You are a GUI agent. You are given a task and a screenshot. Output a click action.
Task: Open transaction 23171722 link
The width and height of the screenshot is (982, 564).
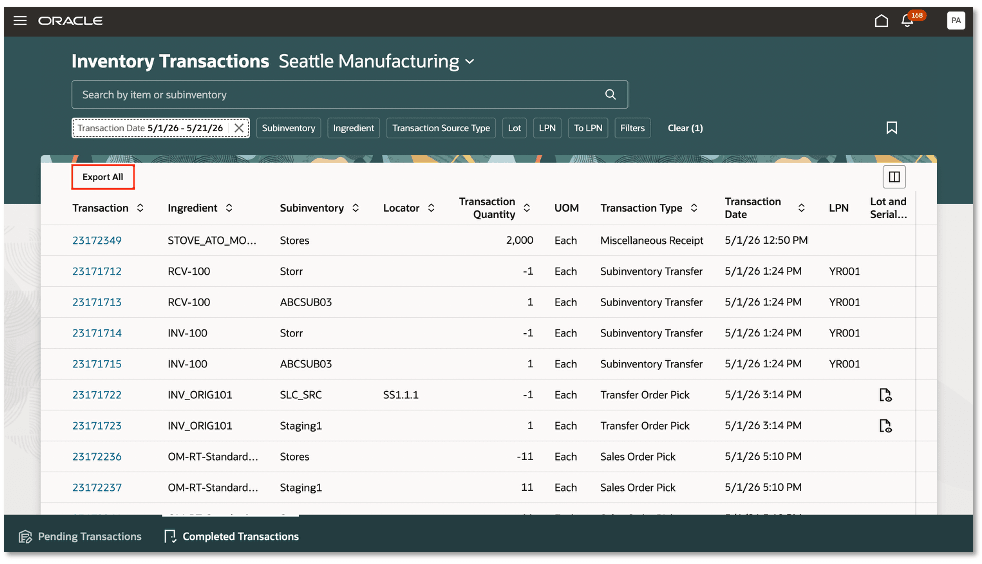pos(97,395)
